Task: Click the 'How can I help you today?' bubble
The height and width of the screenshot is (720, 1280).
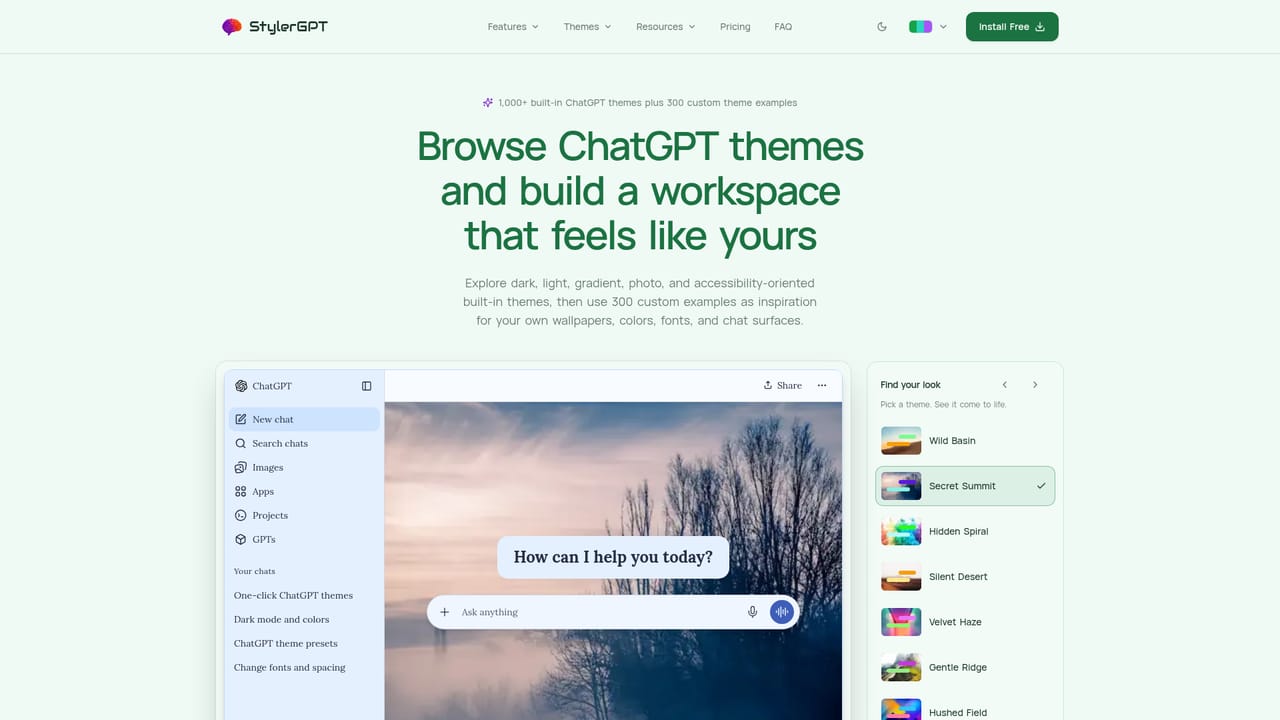Action: click(613, 557)
